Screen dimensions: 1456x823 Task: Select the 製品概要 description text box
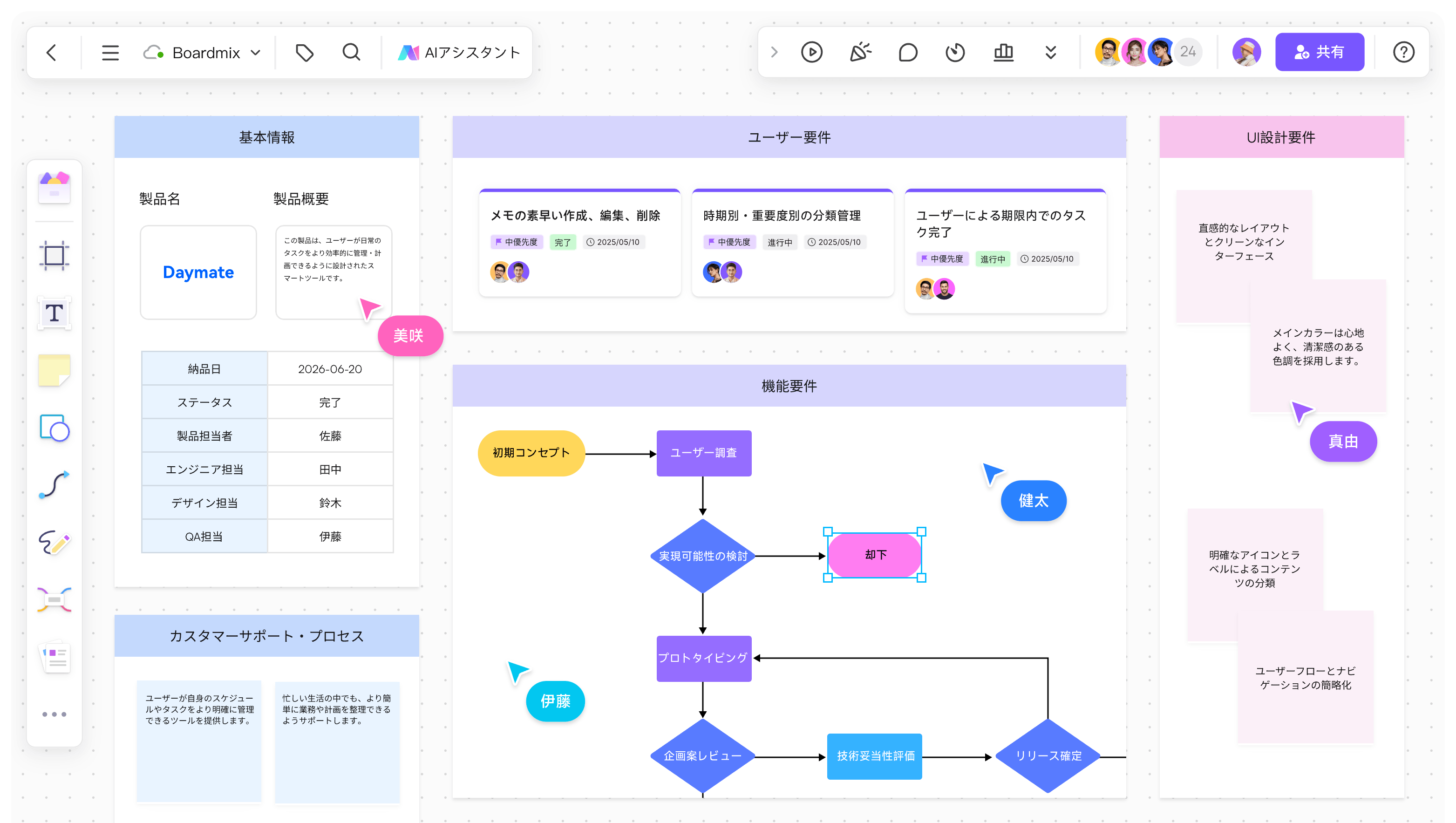333,272
